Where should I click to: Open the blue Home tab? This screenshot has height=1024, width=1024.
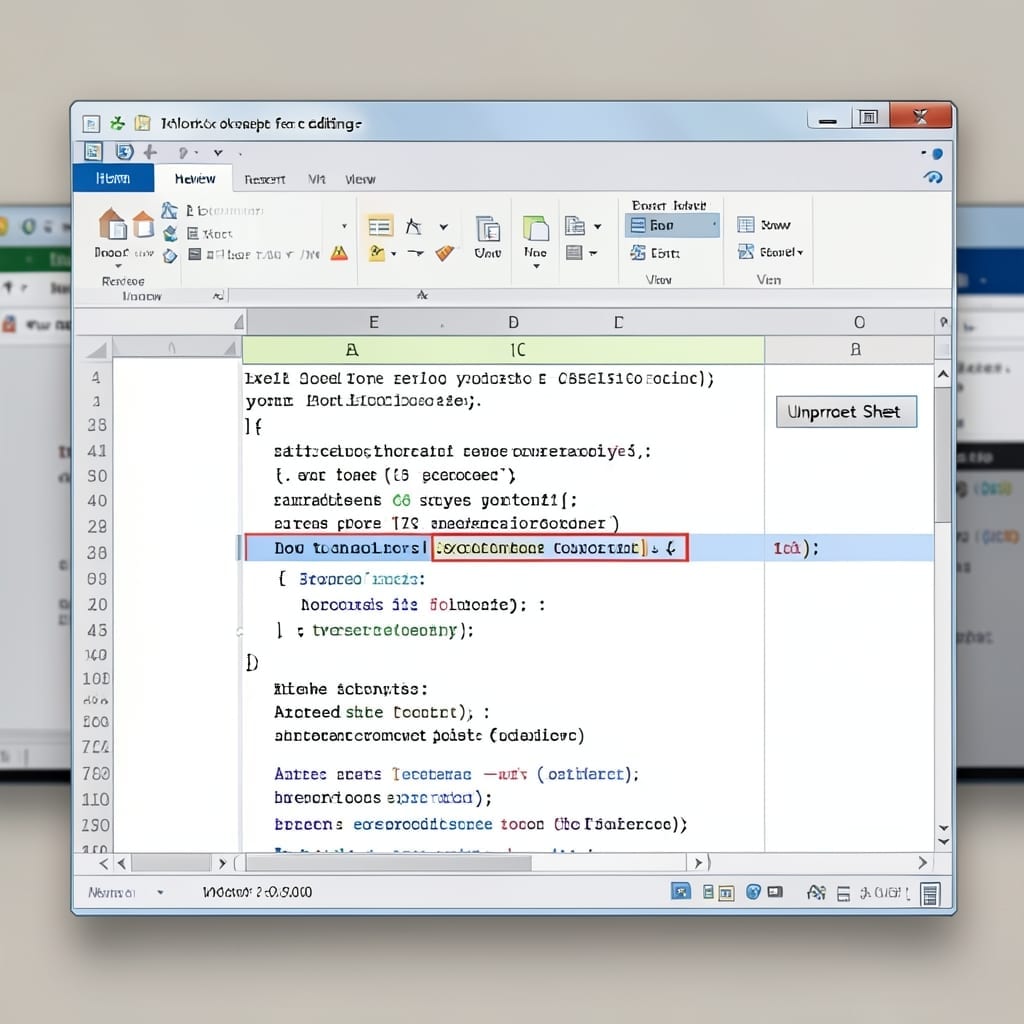[x=114, y=178]
